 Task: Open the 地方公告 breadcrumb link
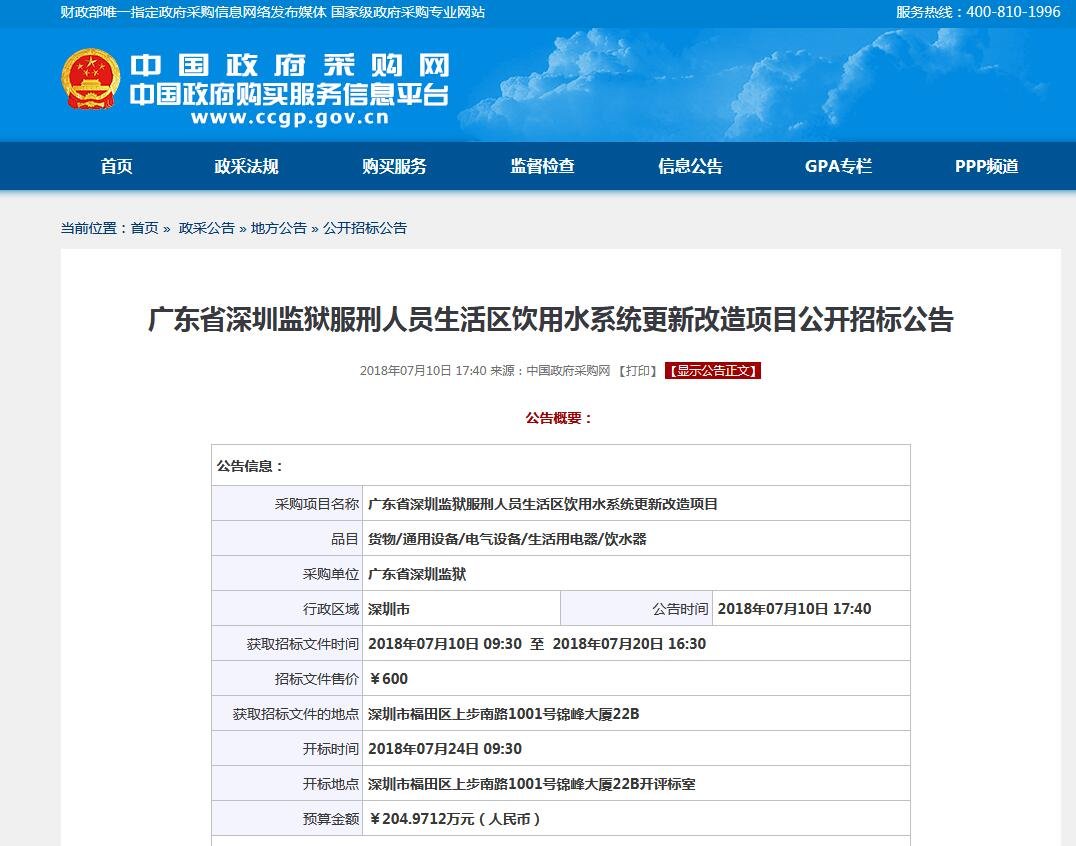coord(279,228)
